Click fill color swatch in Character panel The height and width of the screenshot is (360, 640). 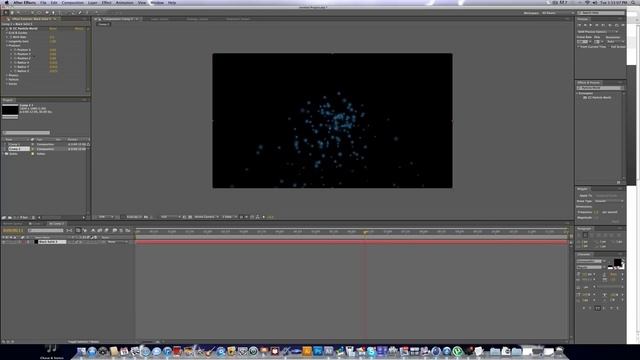[618, 262]
